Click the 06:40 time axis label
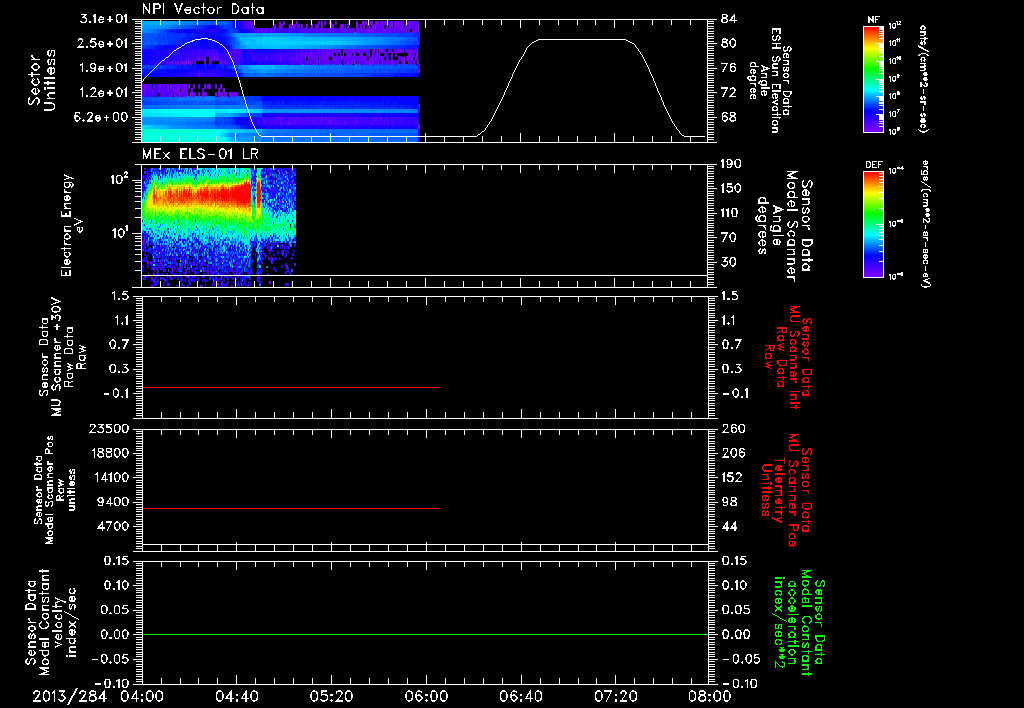Screen dimensions: 1024x708 coord(520,696)
